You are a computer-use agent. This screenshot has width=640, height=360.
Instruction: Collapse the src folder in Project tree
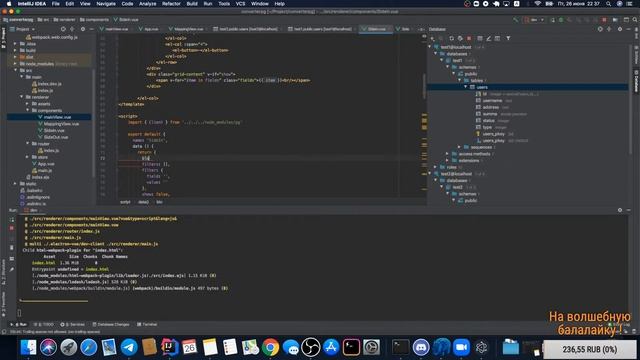click(16, 70)
